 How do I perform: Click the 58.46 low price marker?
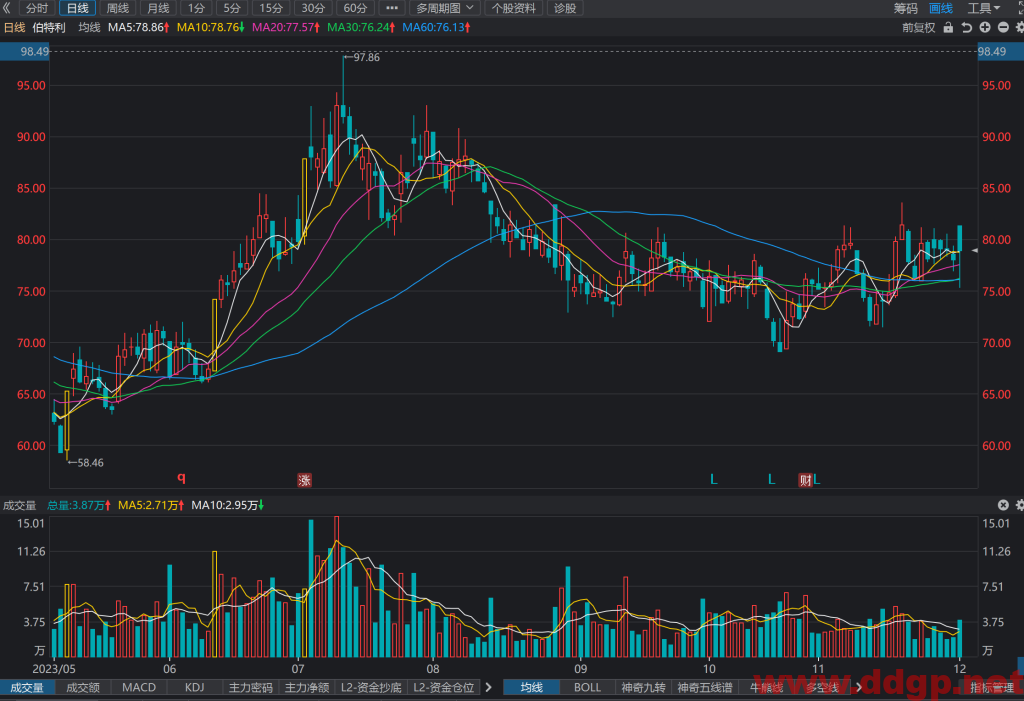pos(86,463)
